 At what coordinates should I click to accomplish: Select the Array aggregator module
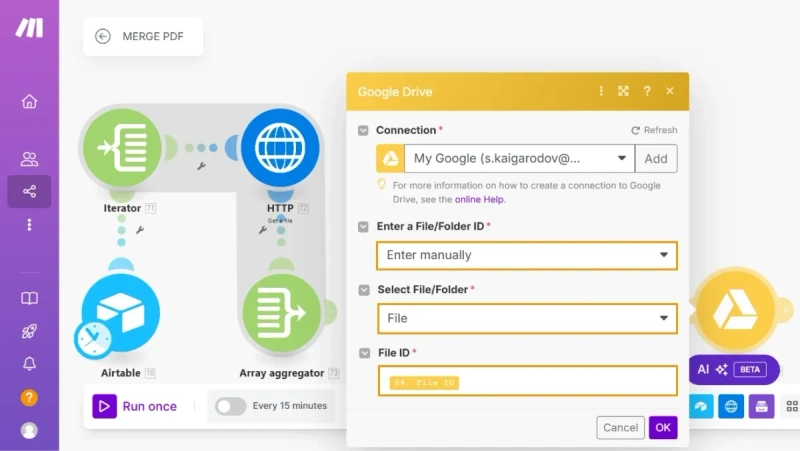click(281, 312)
